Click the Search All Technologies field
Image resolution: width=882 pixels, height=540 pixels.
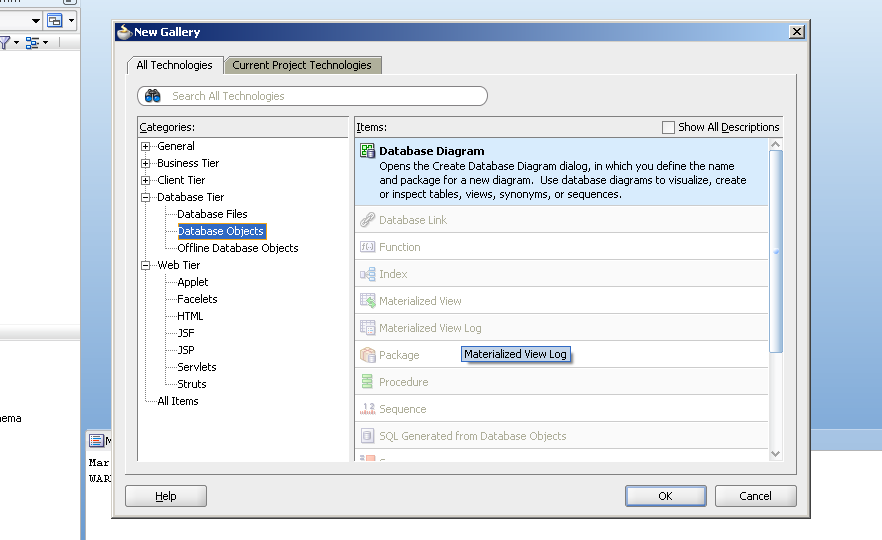click(x=320, y=96)
